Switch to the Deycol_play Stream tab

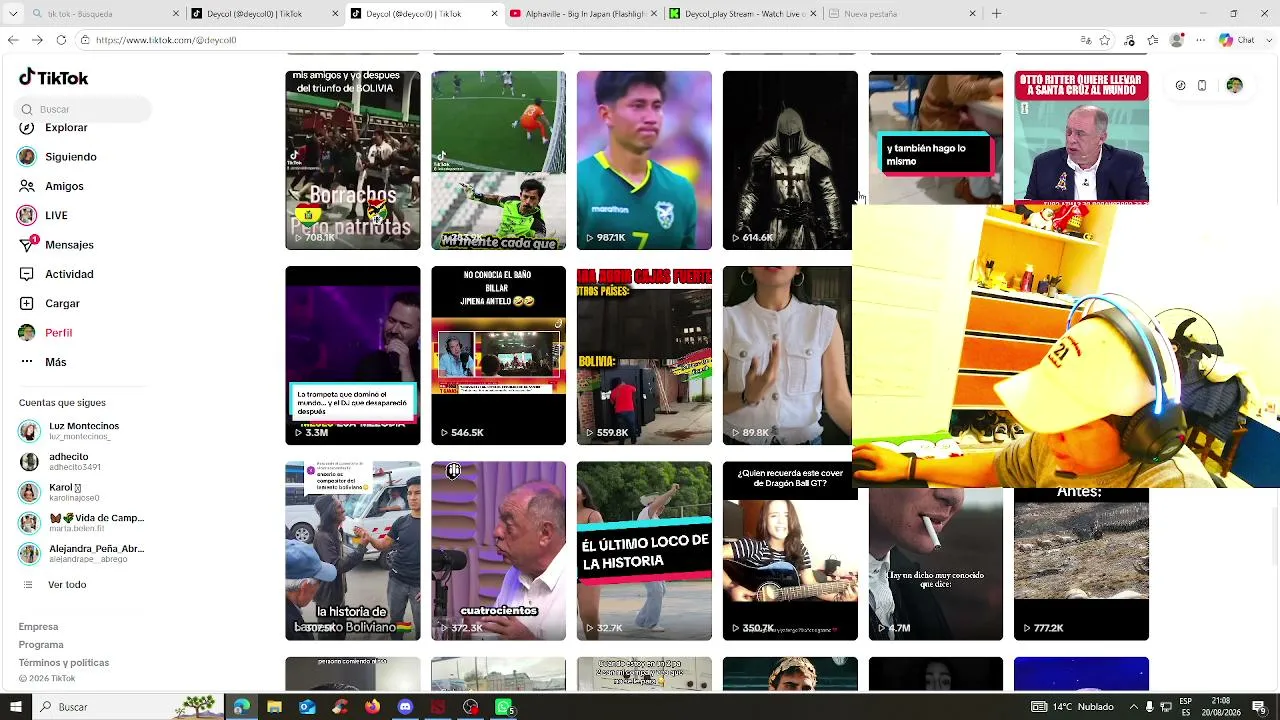pyautogui.click(x=743, y=14)
